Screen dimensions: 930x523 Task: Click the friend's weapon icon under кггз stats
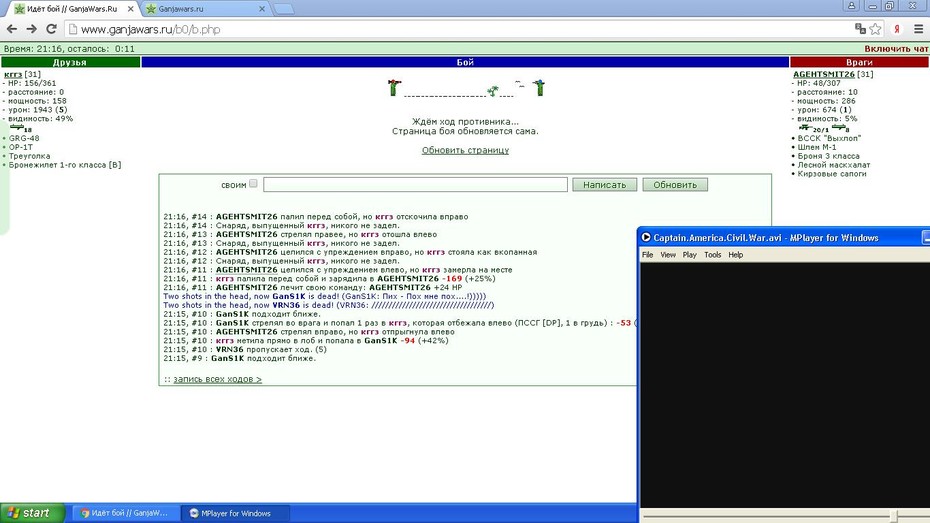(x=17, y=127)
